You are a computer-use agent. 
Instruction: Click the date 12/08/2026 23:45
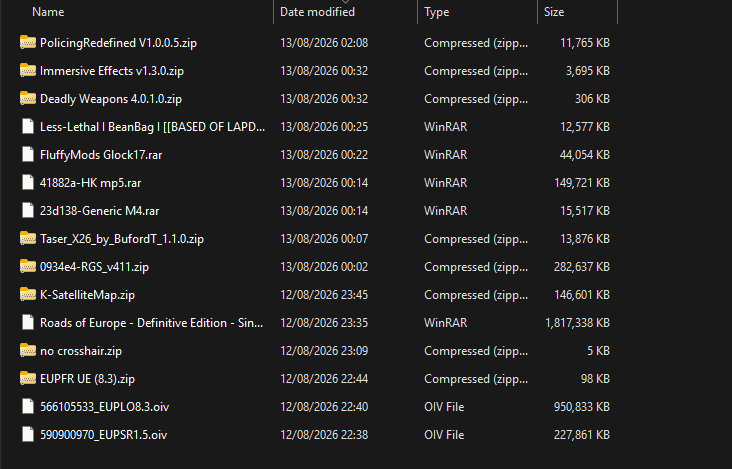click(324, 295)
